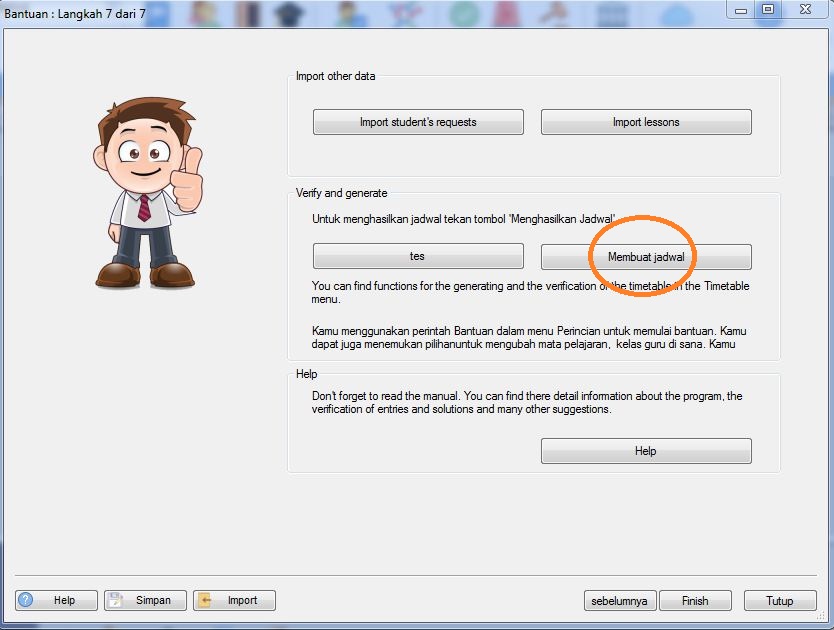Click the thumbs-up assistant character image
The height and width of the screenshot is (630, 834).
(x=147, y=193)
